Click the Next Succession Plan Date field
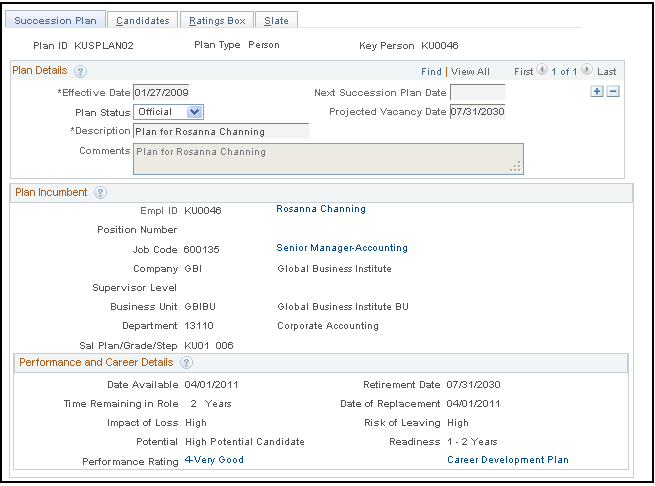The width and height of the screenshot is (655, 486). coord(477,93)
